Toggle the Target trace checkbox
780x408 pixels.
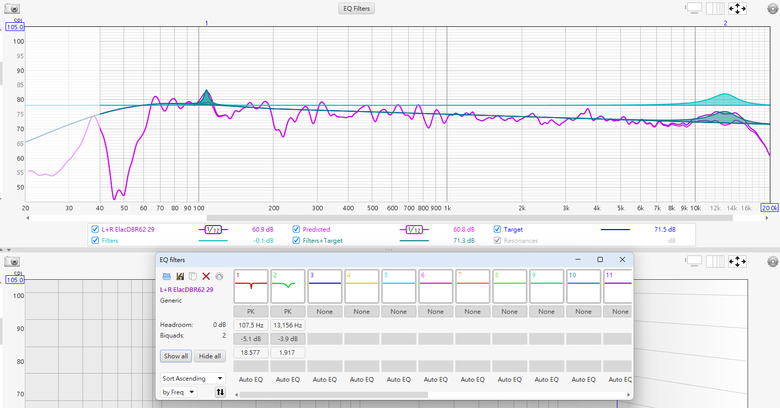tap(497, 229)
